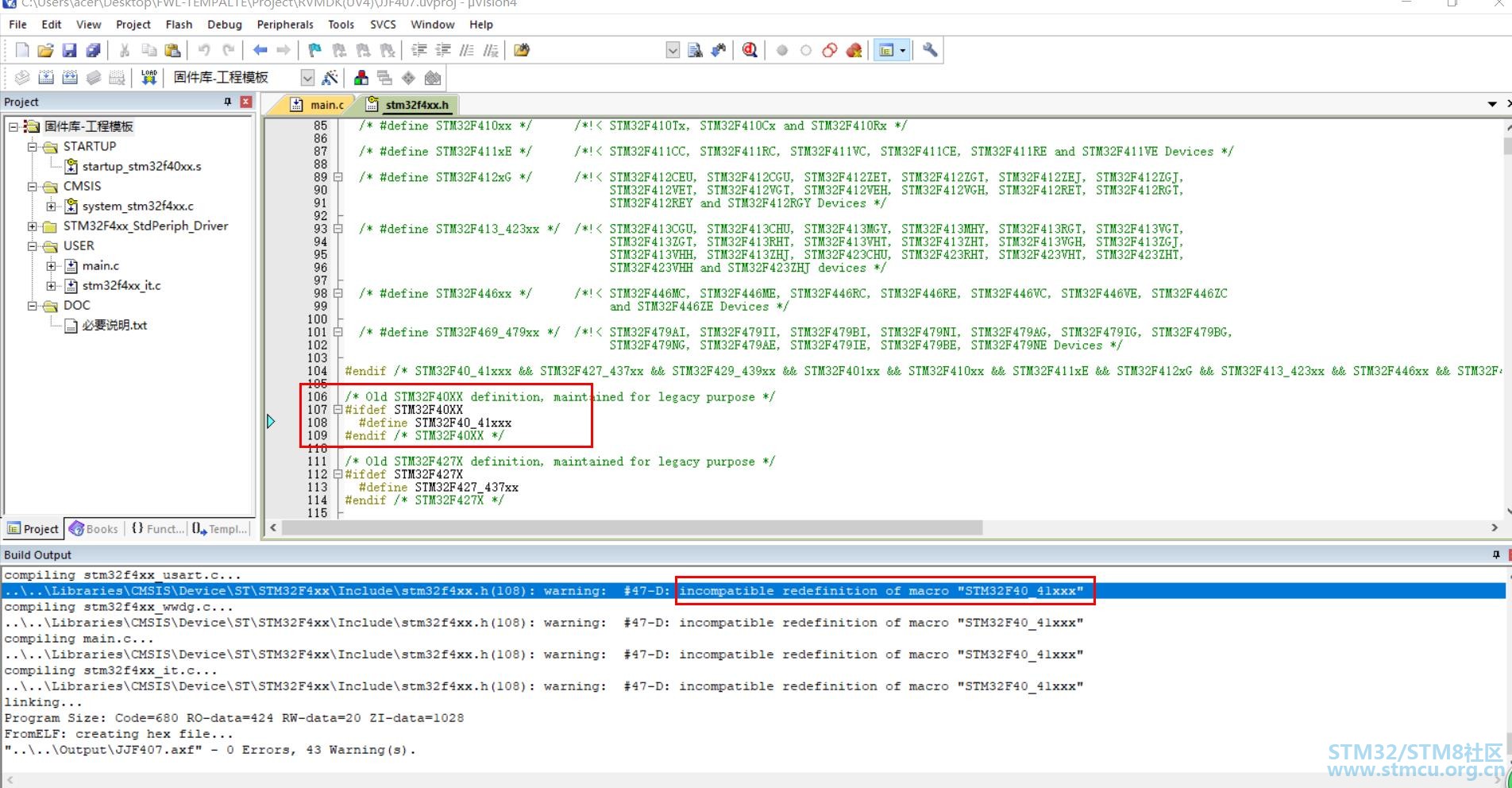Open Configuration with the wrench icon
The image size is (1512, 788).
coord(930,51)
